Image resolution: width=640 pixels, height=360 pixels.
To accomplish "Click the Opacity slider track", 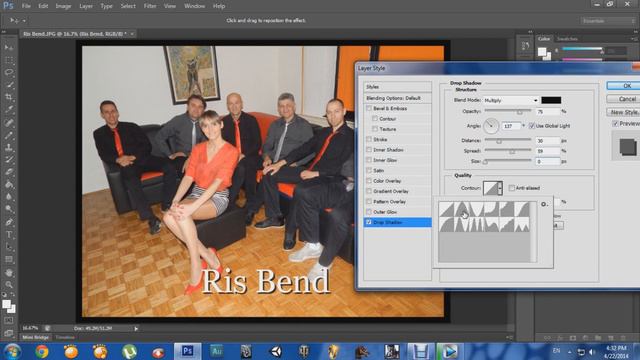I will [x=508, y=111].
